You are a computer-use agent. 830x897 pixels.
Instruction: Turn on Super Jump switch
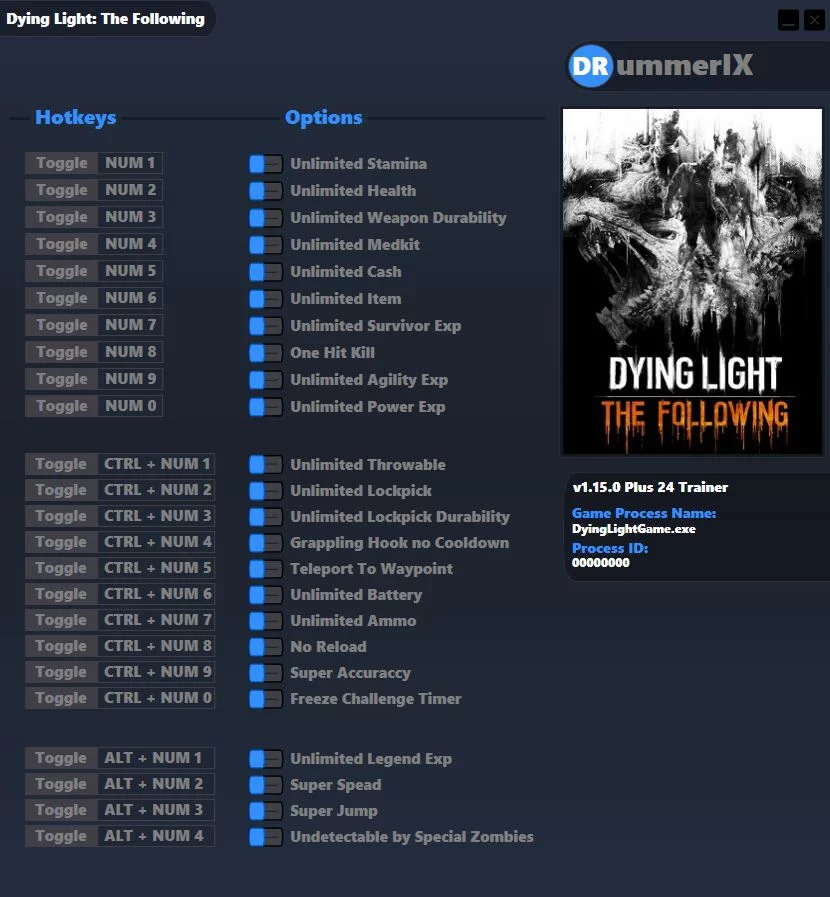(265, 811)
